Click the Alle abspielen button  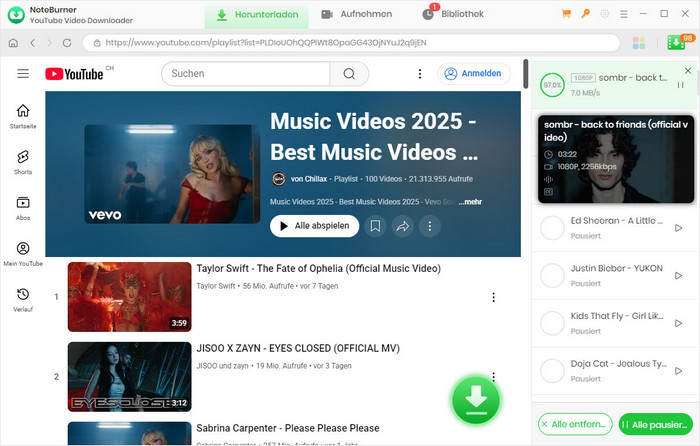click(314, 226)
